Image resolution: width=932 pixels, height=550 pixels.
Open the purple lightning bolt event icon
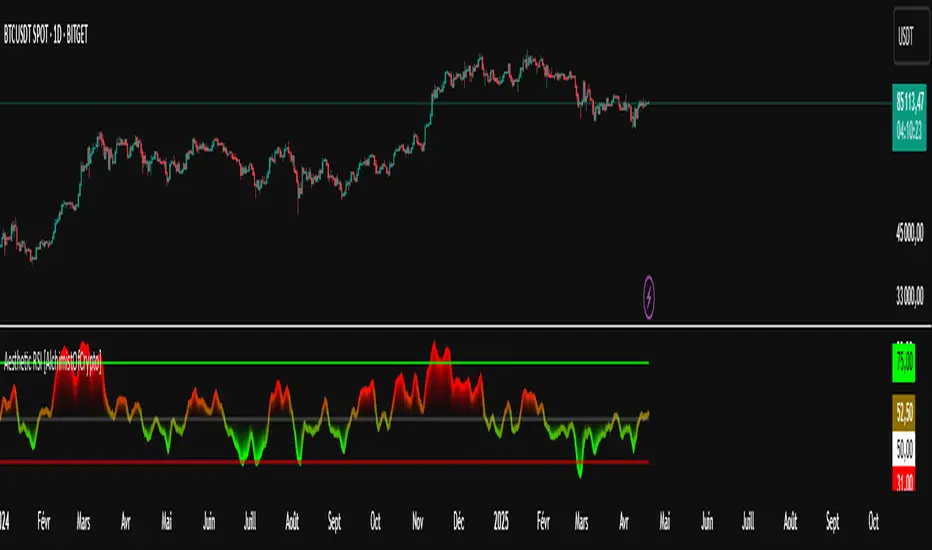648,297
